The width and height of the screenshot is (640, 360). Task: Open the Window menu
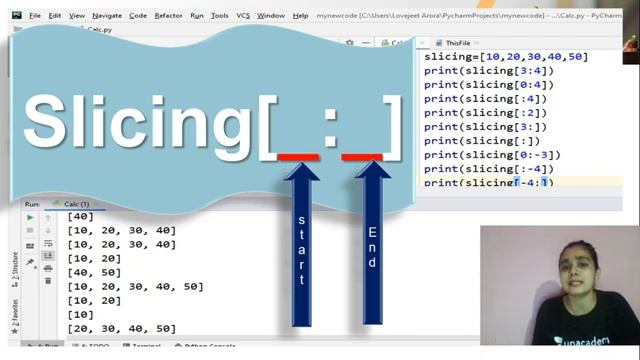point(271,16)
